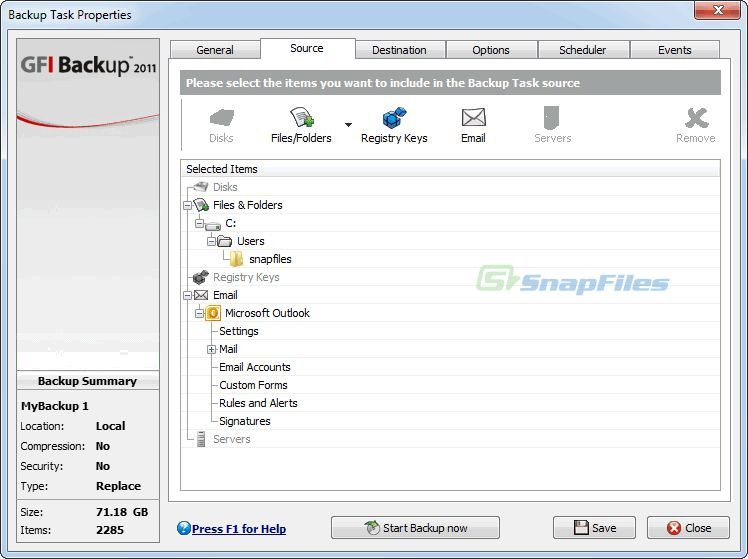Select the Custom Forms item

[253, 385]
